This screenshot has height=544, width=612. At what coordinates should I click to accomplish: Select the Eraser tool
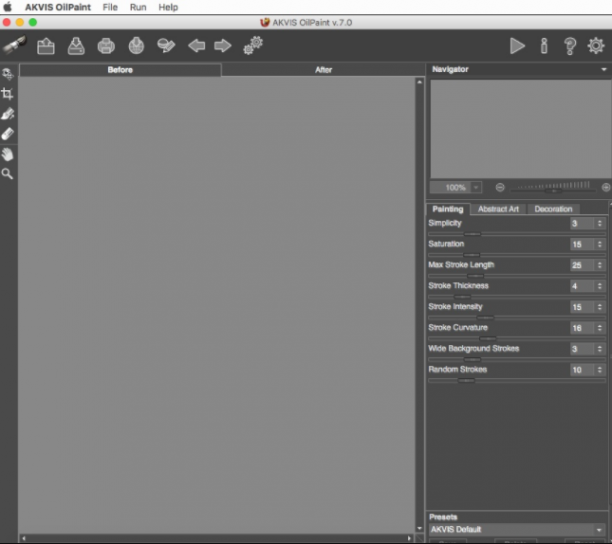[x=7, y=134]
